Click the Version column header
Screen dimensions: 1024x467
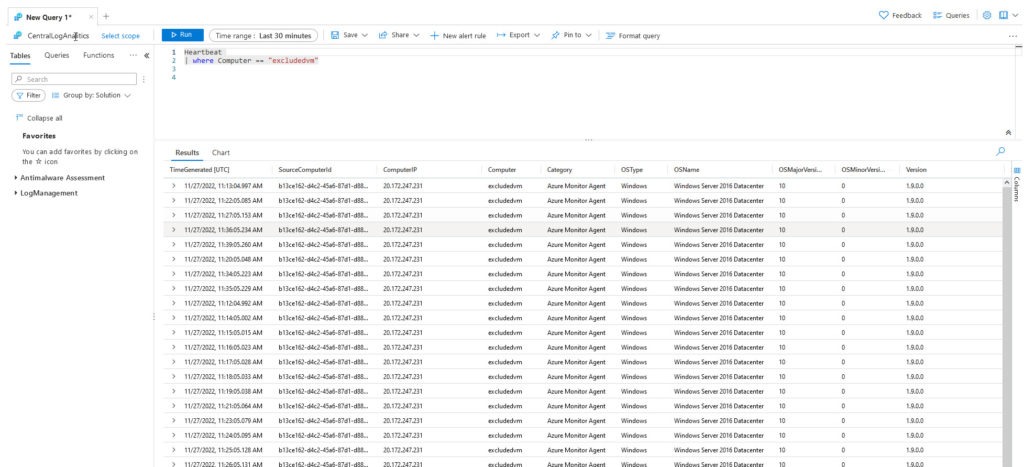916,170
